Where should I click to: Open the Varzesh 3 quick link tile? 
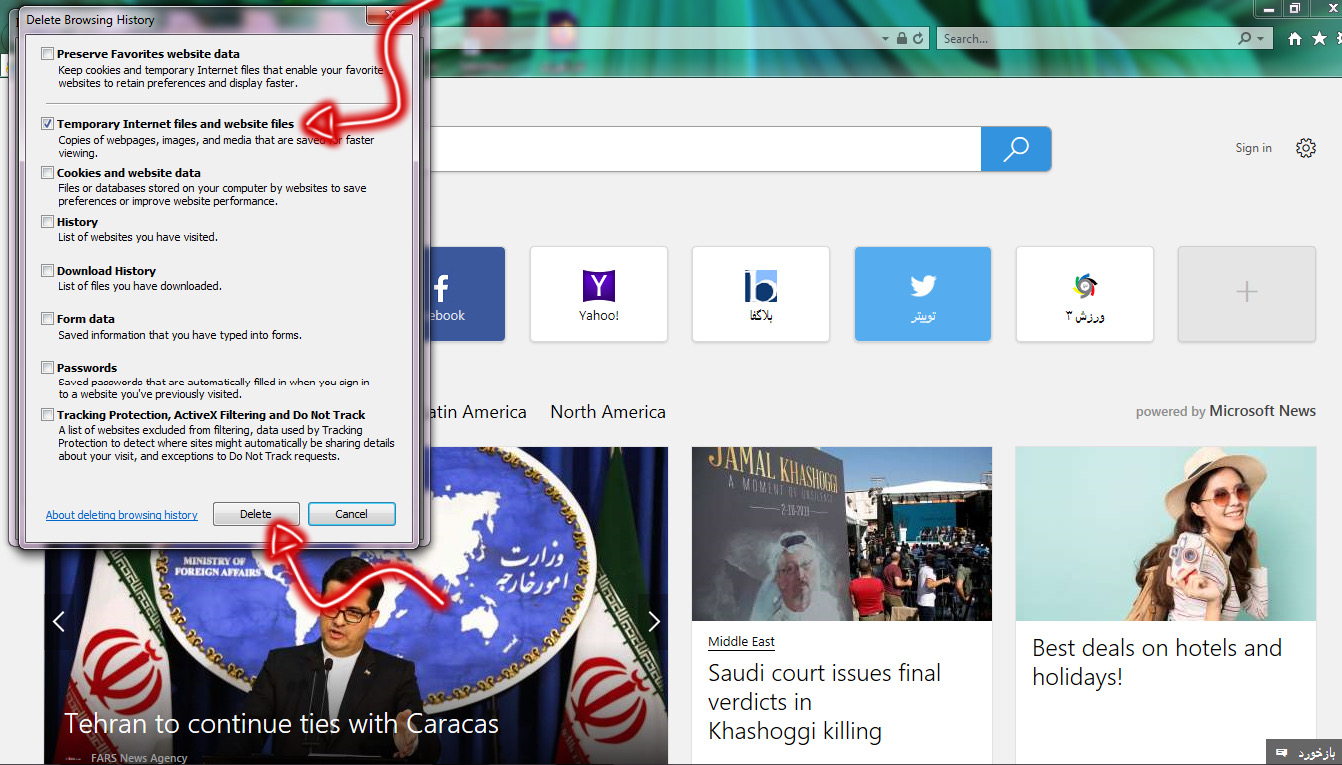pyautogui.click(x=1085, y=294)
